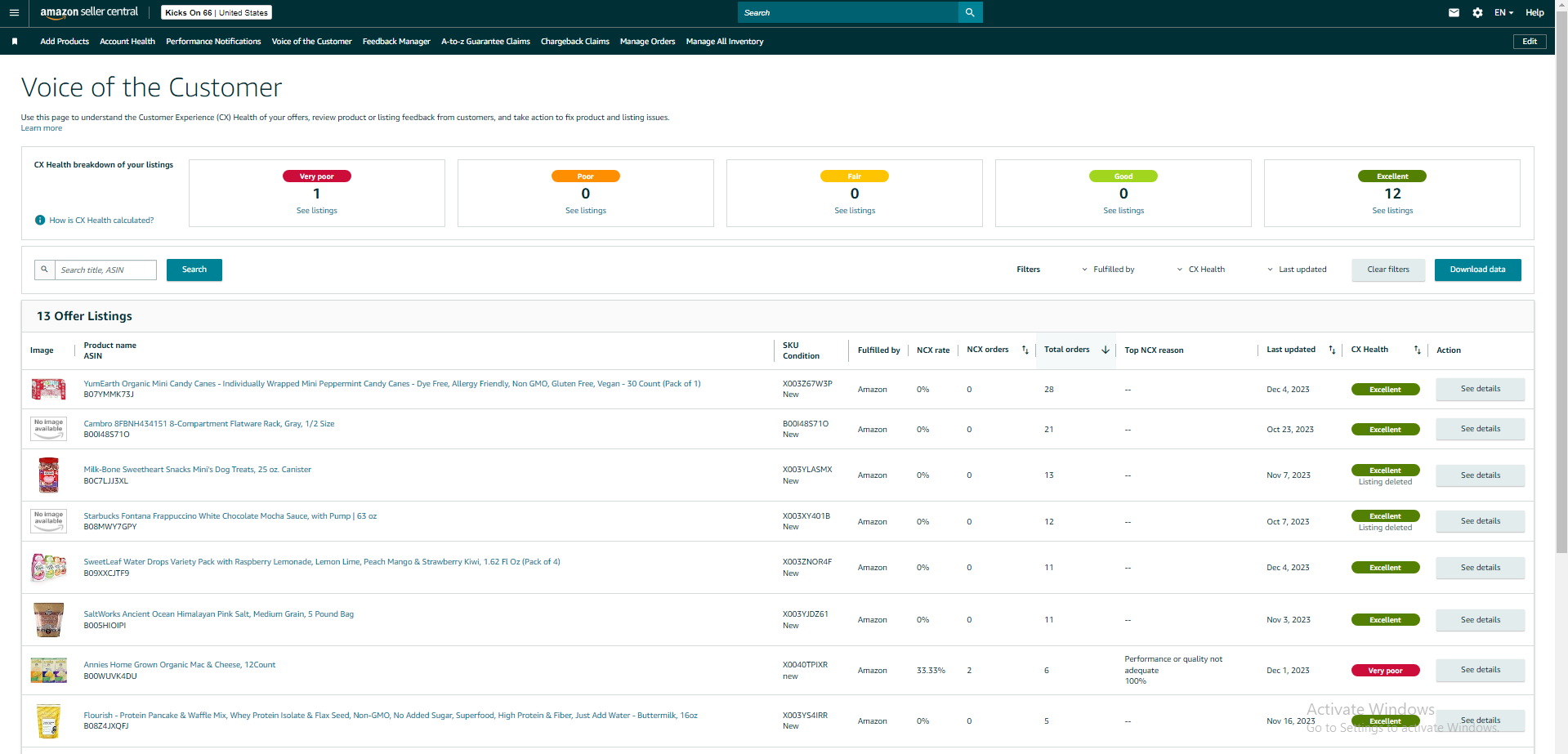Click the Amazon Seller Central logo

[89, 12]
